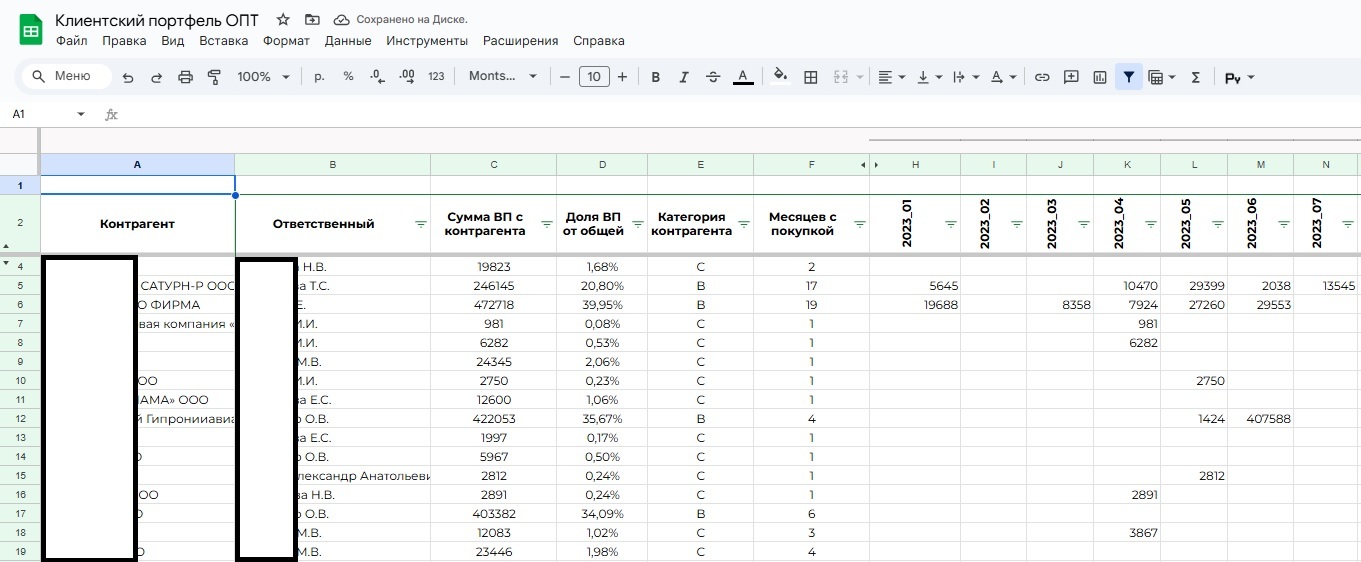Viewport: 1361px width, 562px height.
Task: Click the functions sigma icon
Action: tap(1195, 77)
